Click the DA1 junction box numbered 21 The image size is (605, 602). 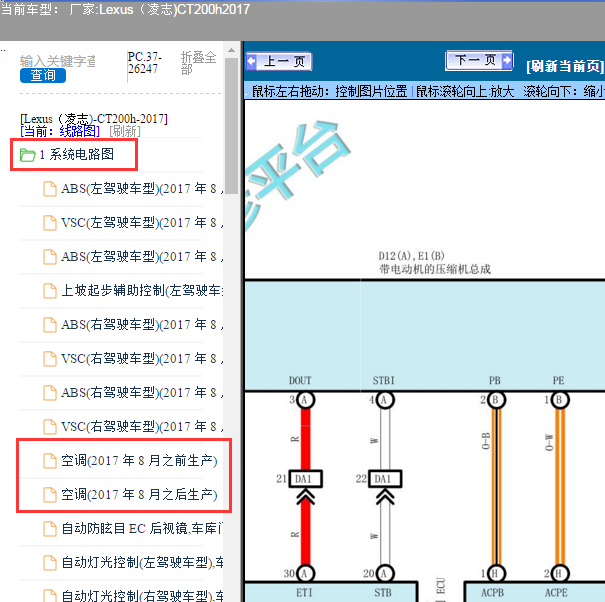[305, 479]
